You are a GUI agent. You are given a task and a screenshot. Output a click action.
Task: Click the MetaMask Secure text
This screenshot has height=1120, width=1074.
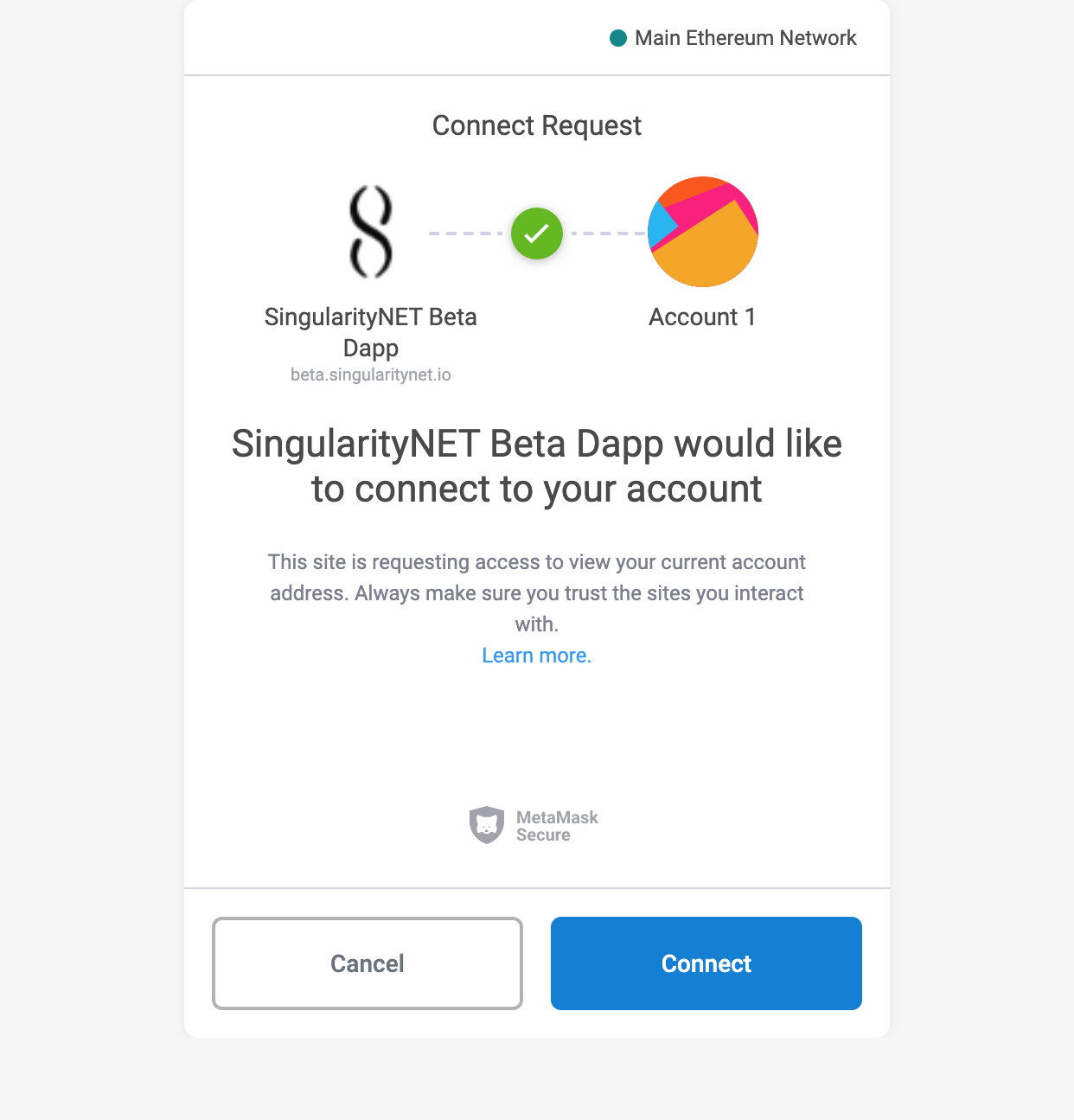556,826
